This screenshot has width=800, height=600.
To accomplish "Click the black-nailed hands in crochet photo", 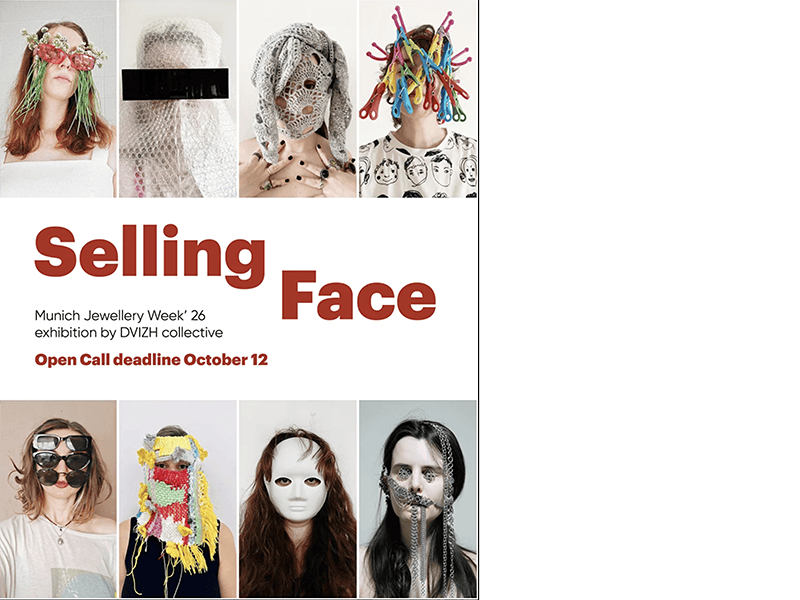I will pyautogui.click(x=301, y=169).
